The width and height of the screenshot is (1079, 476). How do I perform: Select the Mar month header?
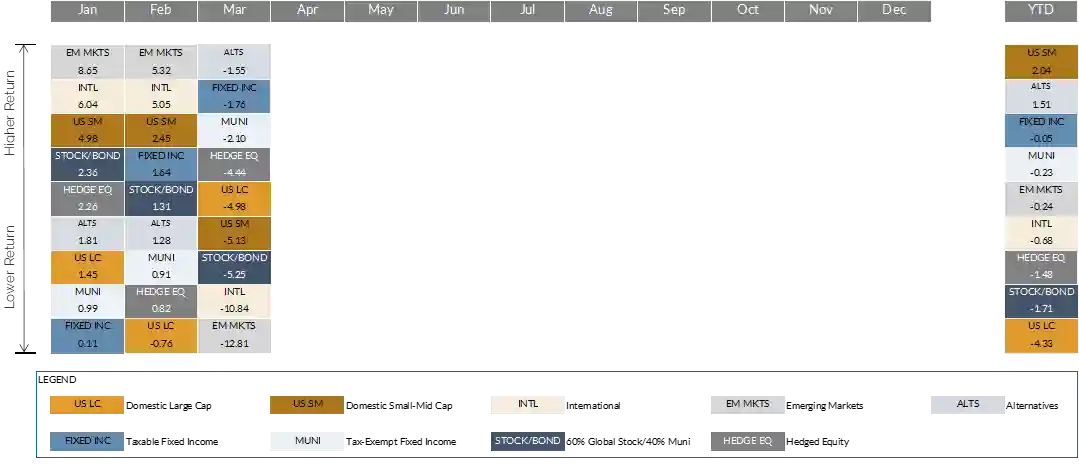(234, 10)
